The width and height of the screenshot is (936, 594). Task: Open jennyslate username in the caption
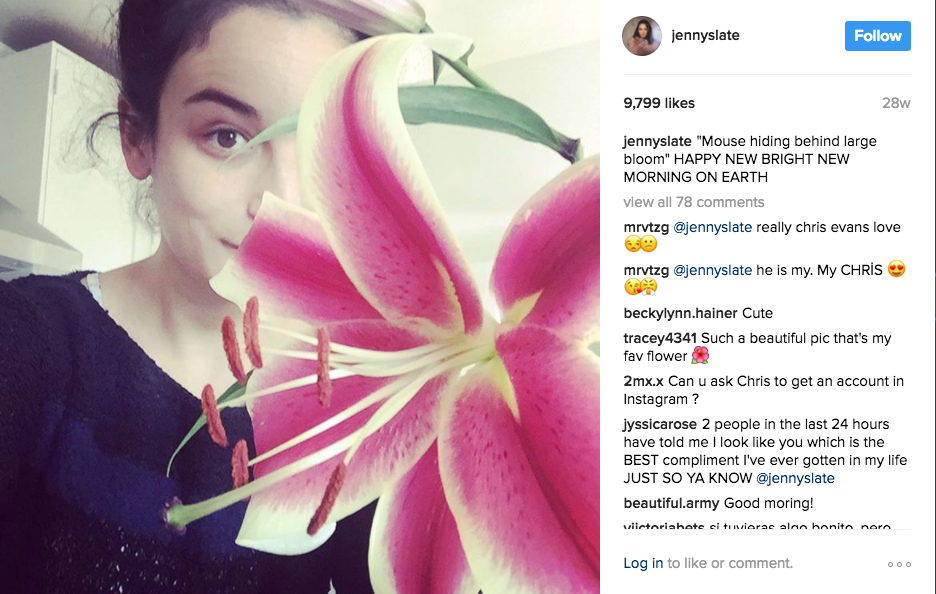tap(657, 141)
